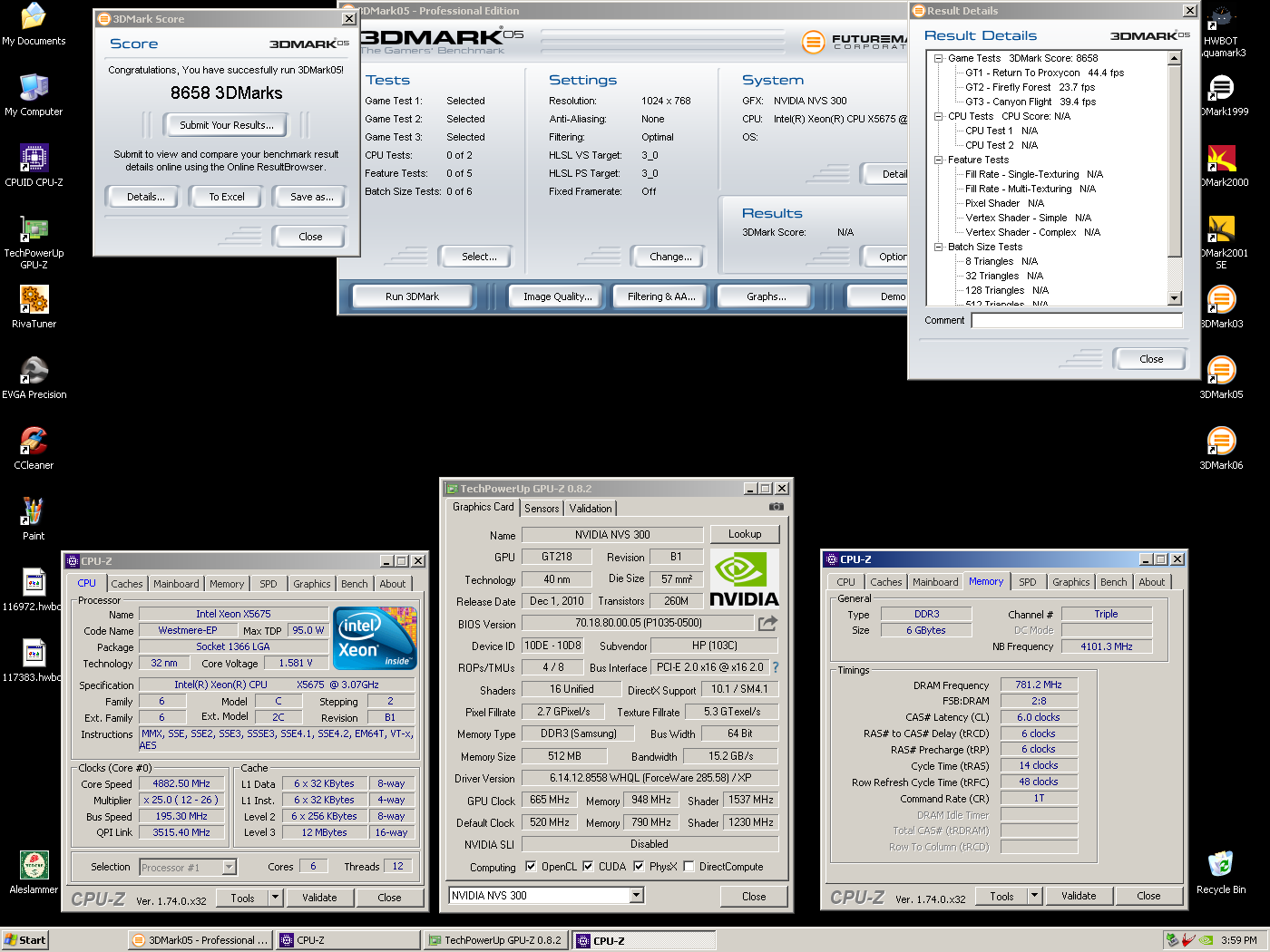
Task: Click the Run 3DMark button
Action: [x=412, y=296]
